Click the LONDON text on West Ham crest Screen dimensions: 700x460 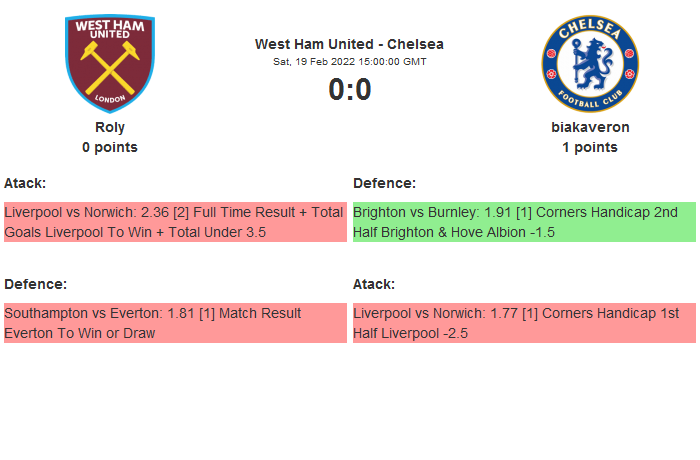pos(110,98)
